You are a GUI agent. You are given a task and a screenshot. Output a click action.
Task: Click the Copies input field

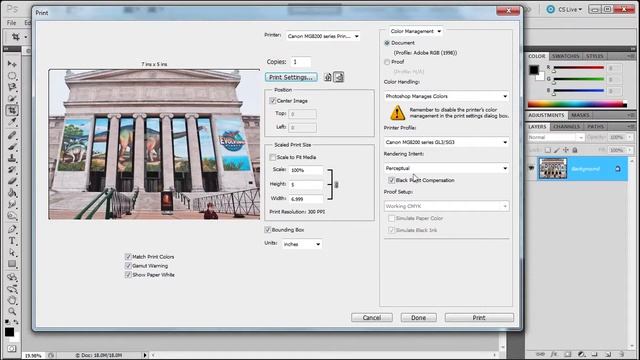click(x=301, y=62)
